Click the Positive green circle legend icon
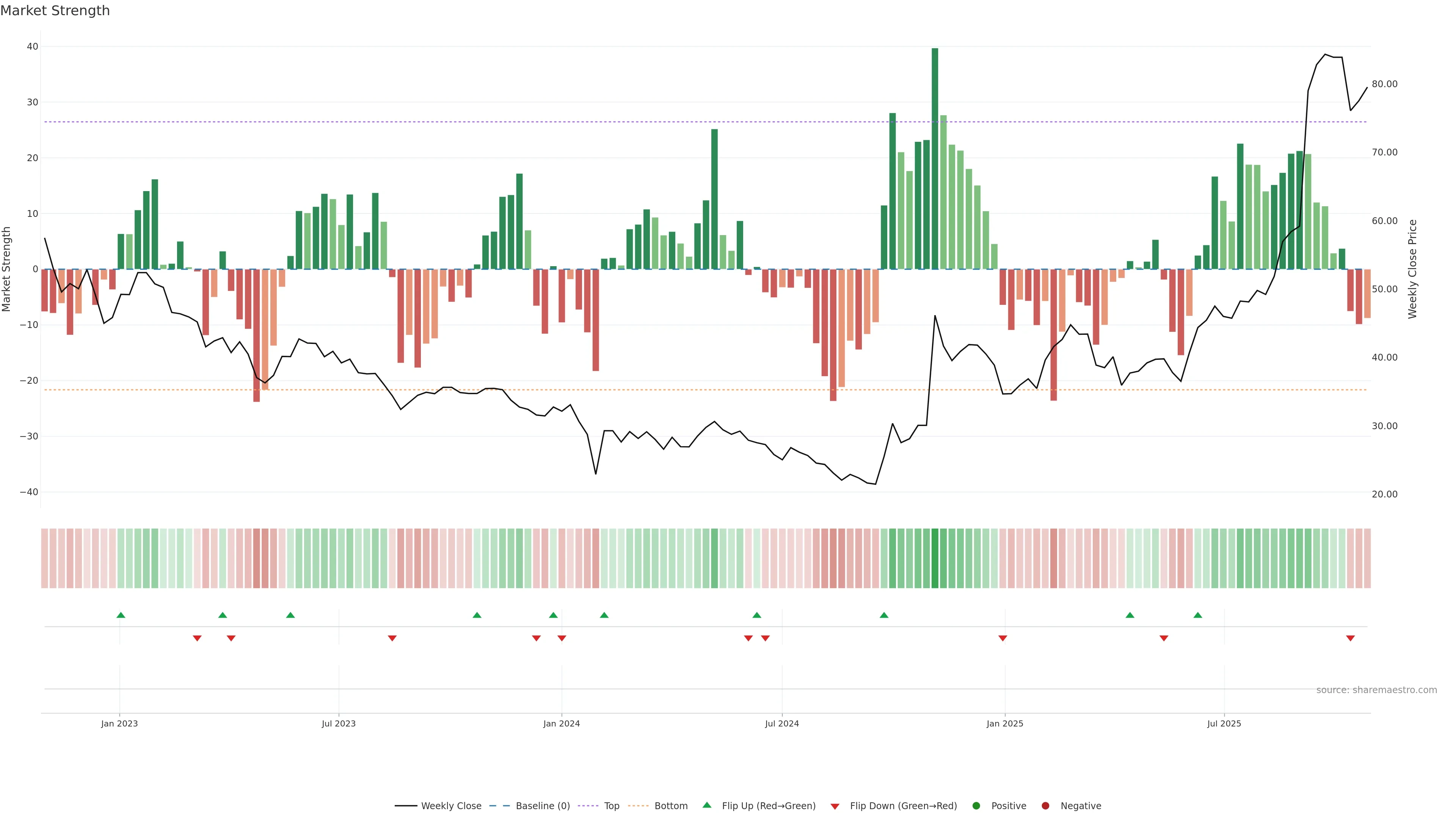1456x819 pixels. pyautogui.click(x=976, y=806)
